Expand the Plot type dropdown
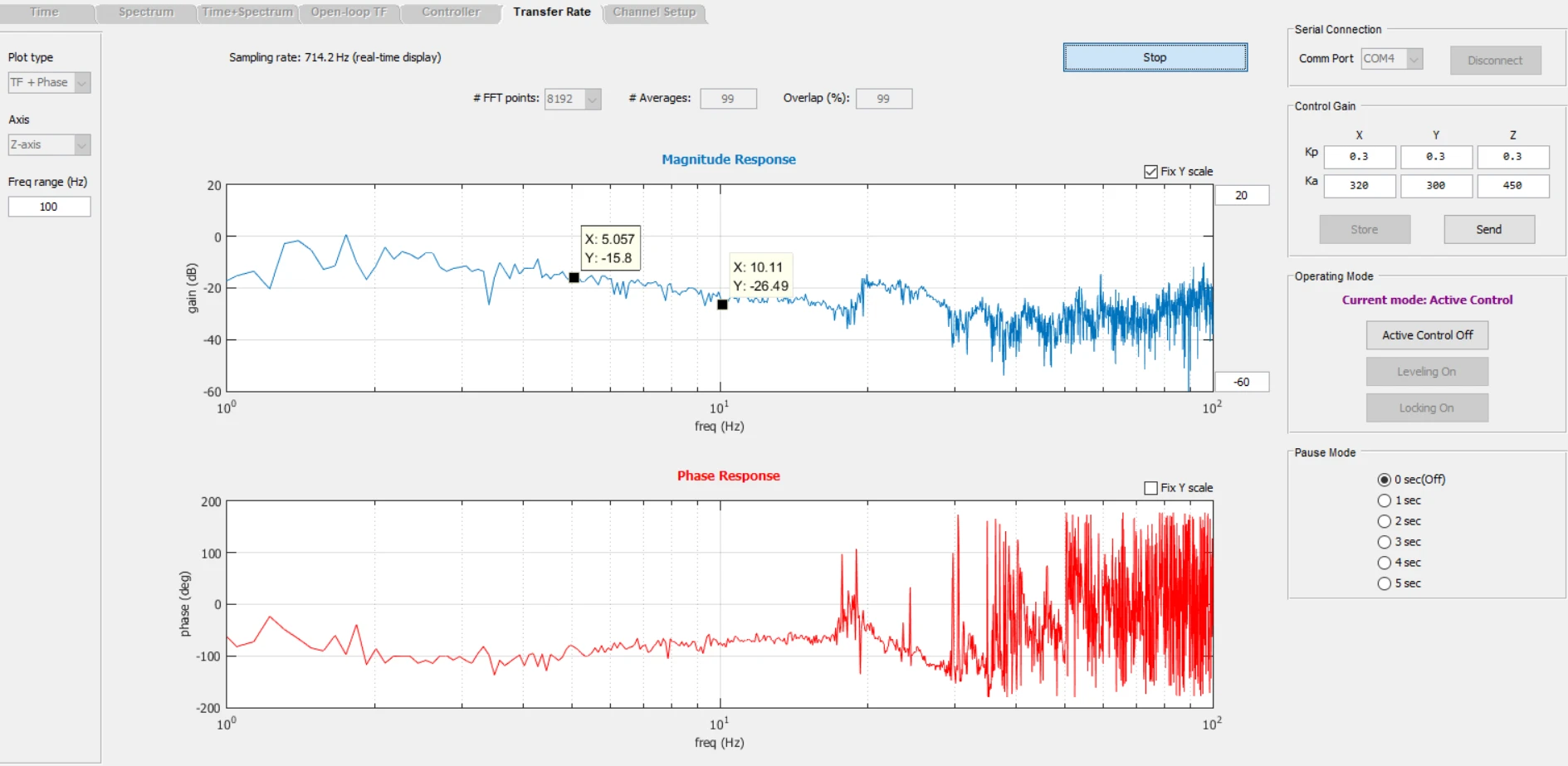Image resolution: width=1568 pixels, height=766 pixels. pos(49,83)
